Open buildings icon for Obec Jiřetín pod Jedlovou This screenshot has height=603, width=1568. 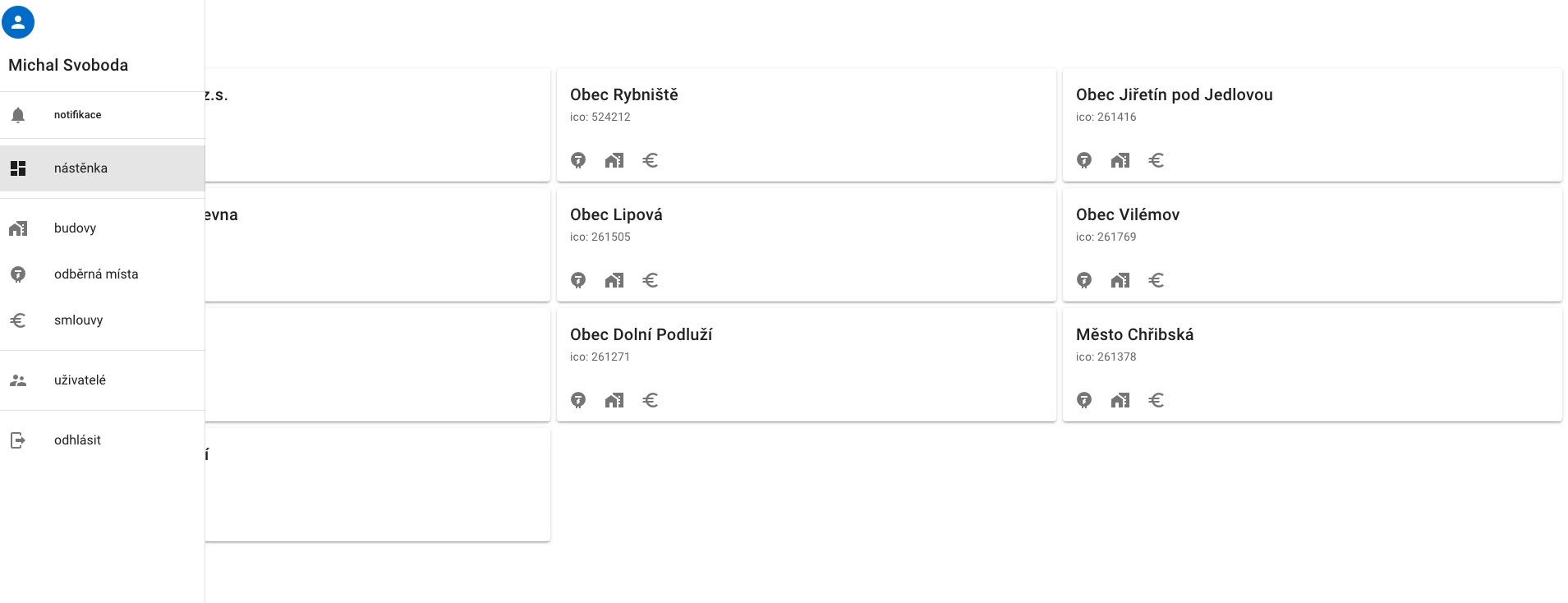[1120, 160]
